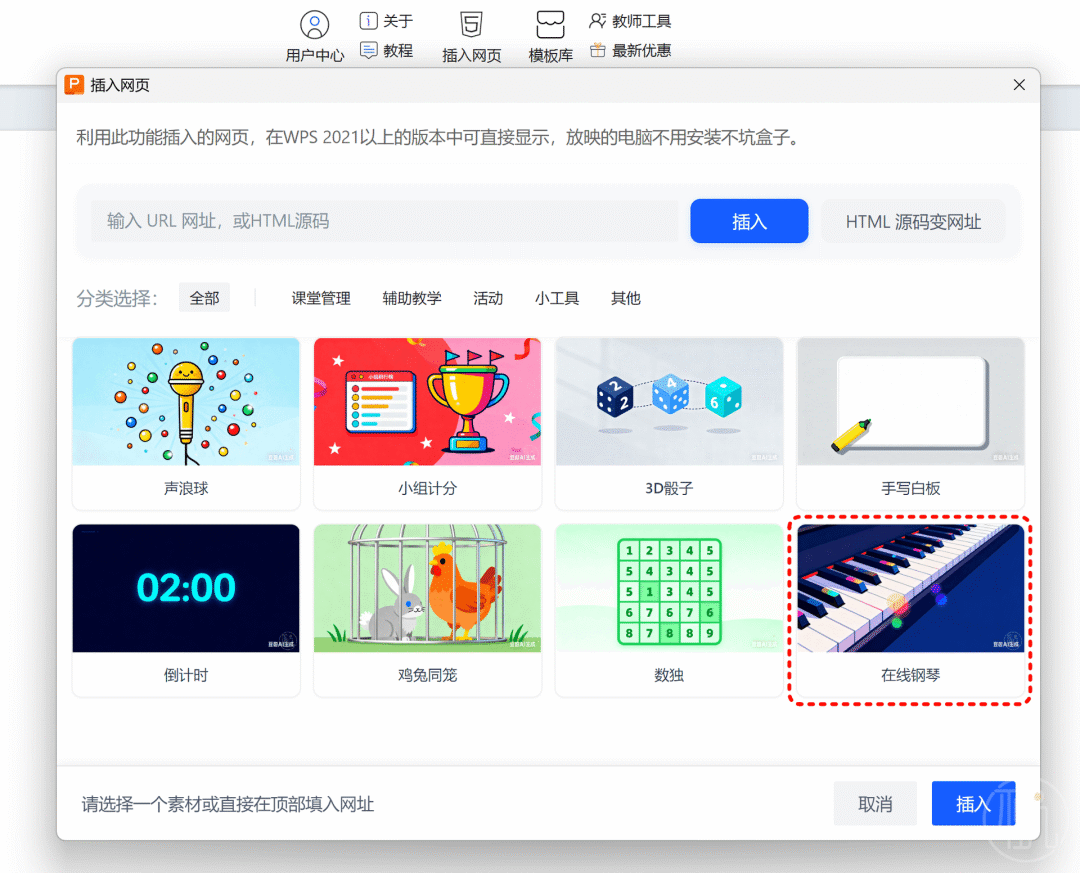Switch to the 活动 category
The image size is (1080, 873).
tap(488, 298)
